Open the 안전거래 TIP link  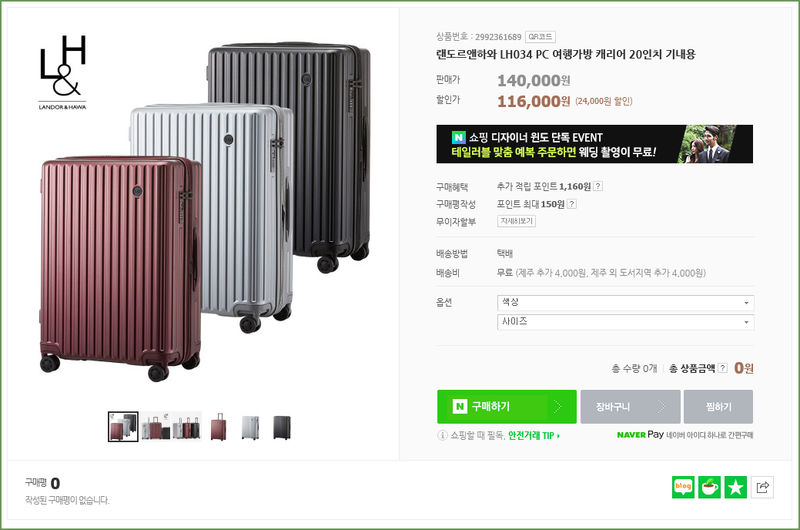pyautogui.click(x=534, y=436)
